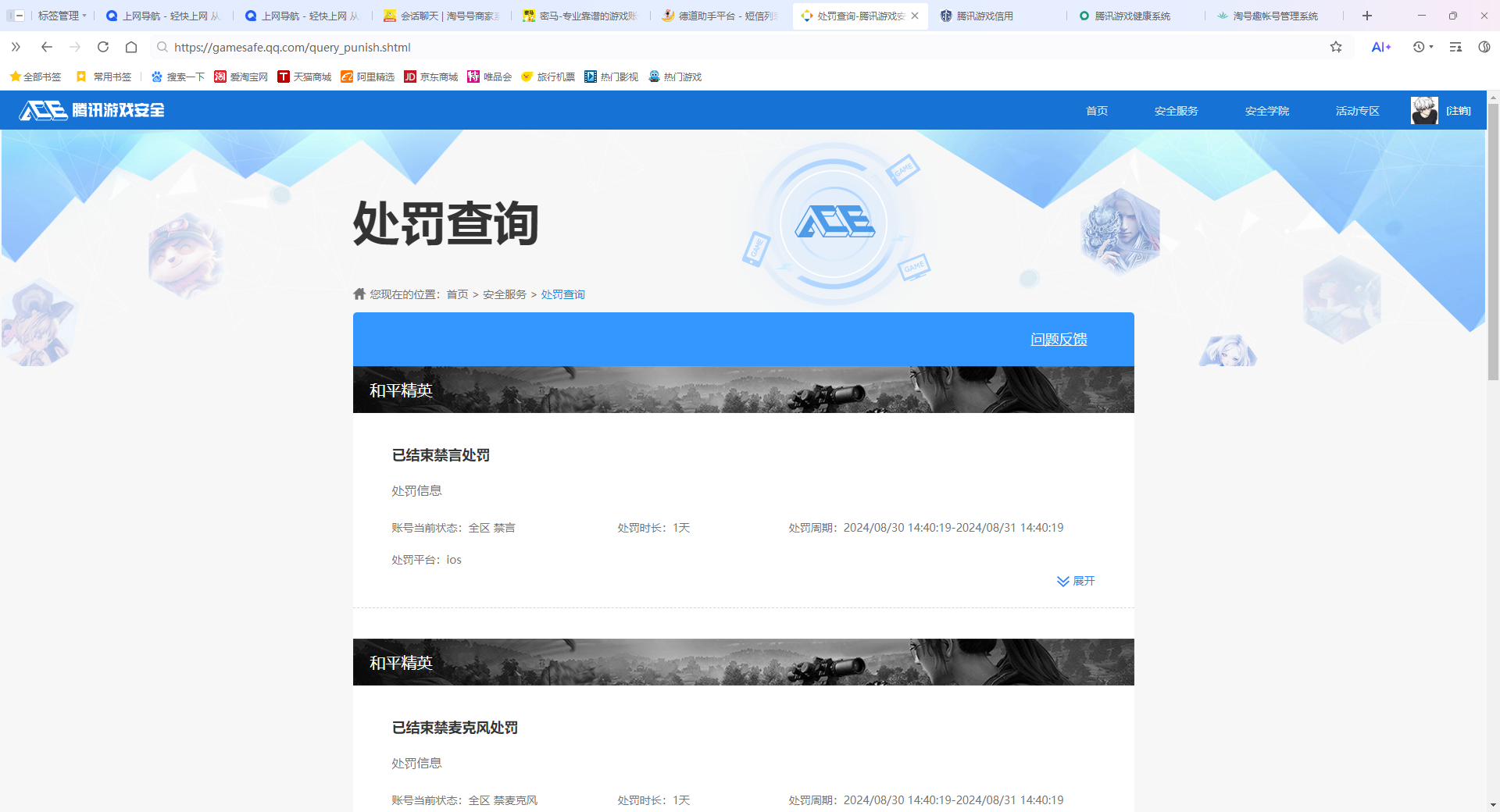The width and height of the screenshot is (1500, 812).
Task: Click the user avatar in the navbar
Action: [1423, 110]
